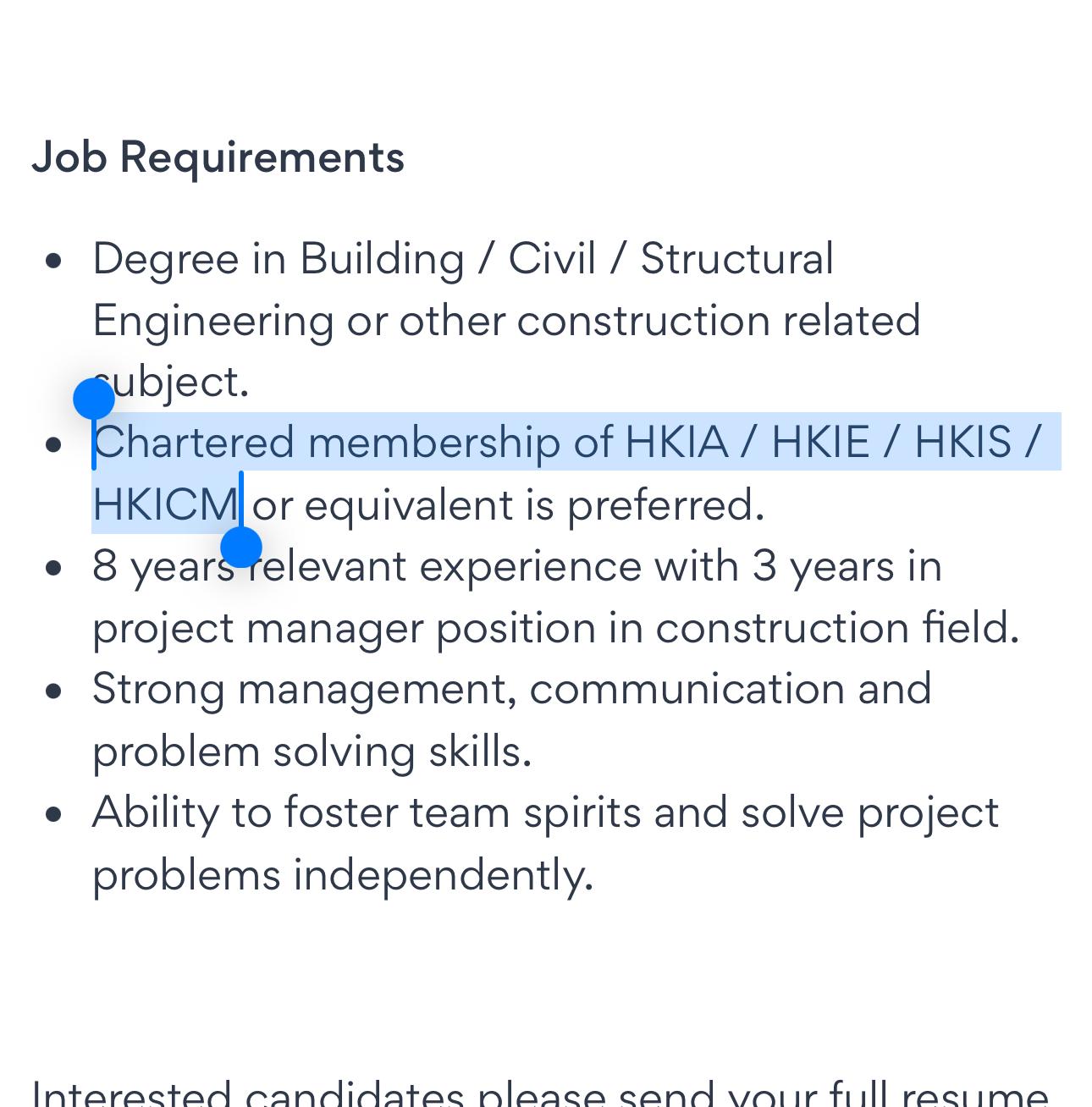Click the word Structural
The height and width of the screenshot is (1107, 1092).
(736, 259)
